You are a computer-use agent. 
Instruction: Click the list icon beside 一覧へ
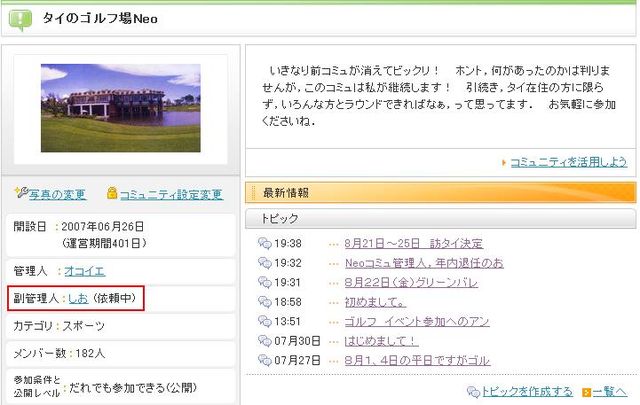pyautogui.click(x=586, y=391)
